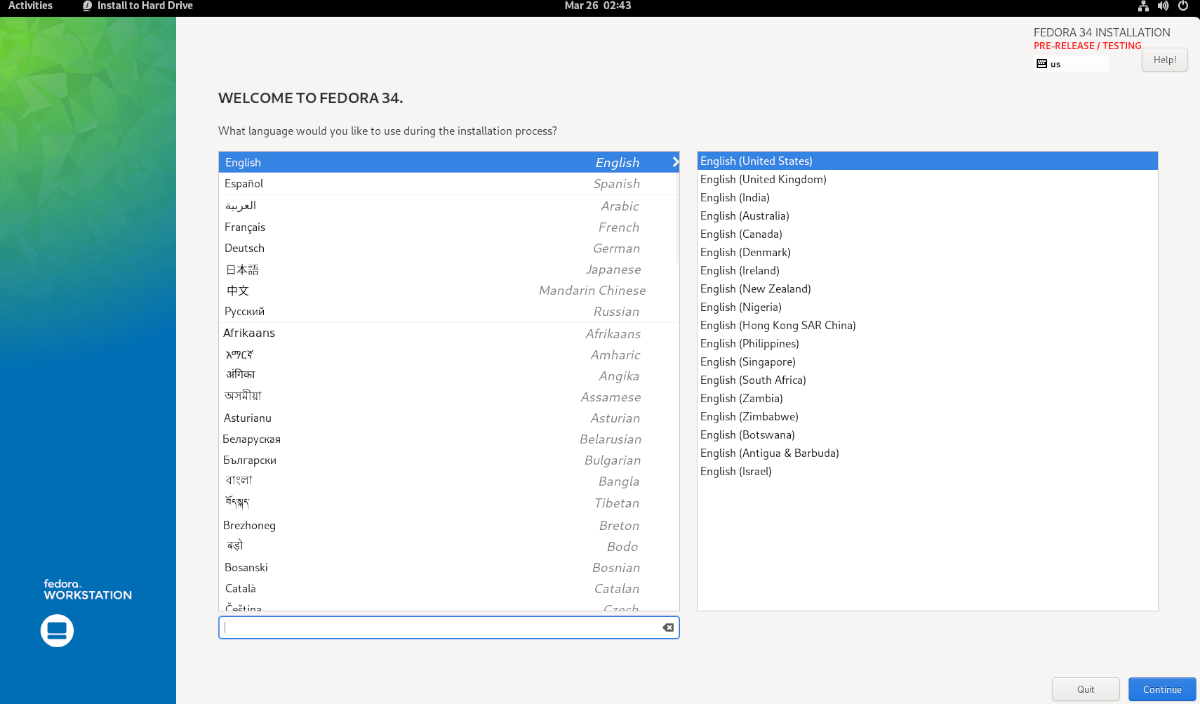The width and height of the screenshot is (1200, 704).
Task: Select English (Canada) locale
Action: [x=741, y=234]
